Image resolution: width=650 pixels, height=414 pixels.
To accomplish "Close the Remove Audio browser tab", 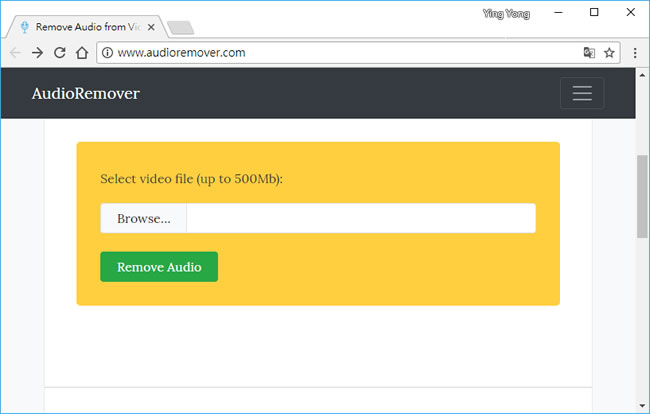I will pyautogui.click(x=151, y=27).
